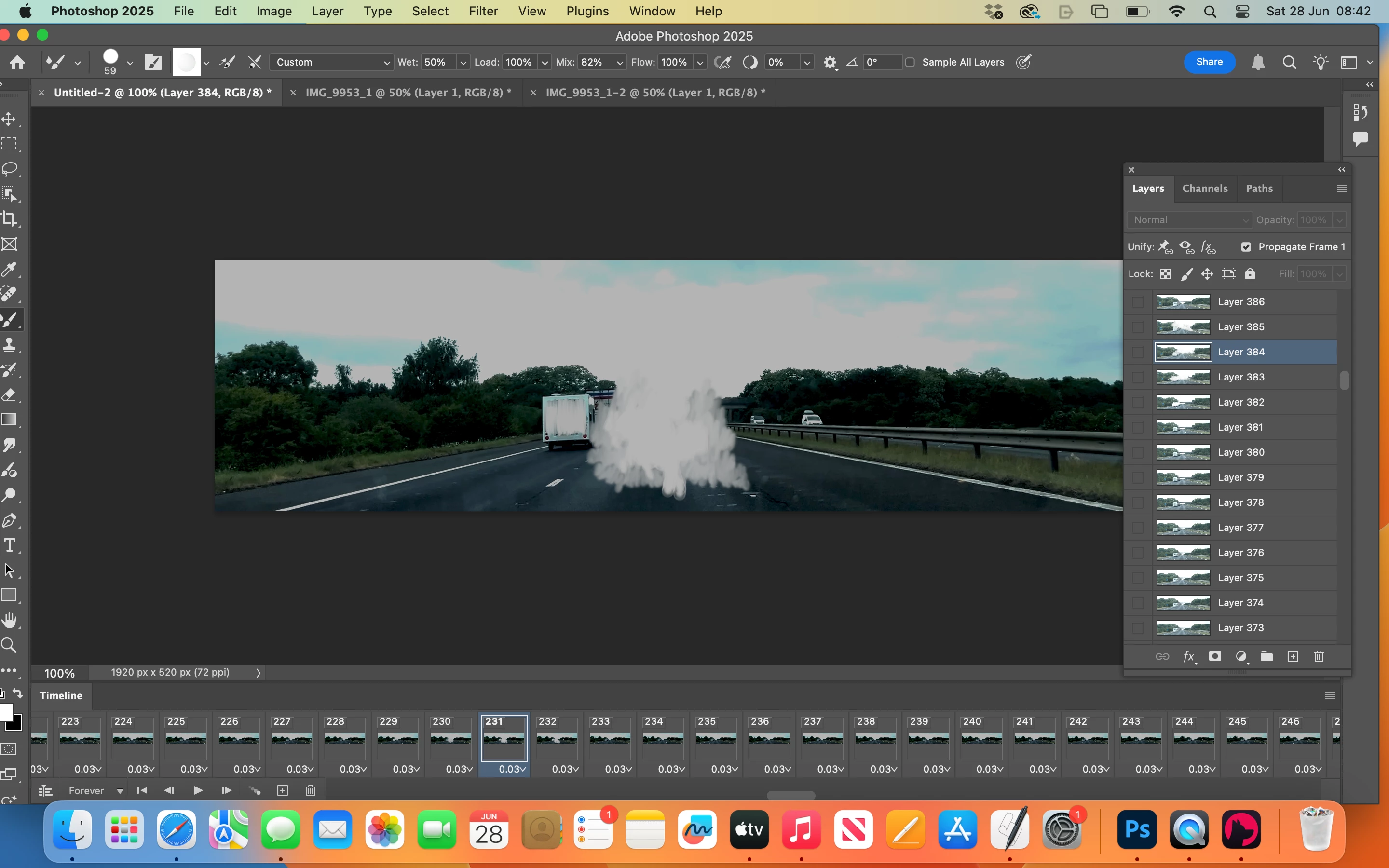Select the Crop tool
The width and height of the screenshot is (1389, 868).
click(x=10, y=219)
